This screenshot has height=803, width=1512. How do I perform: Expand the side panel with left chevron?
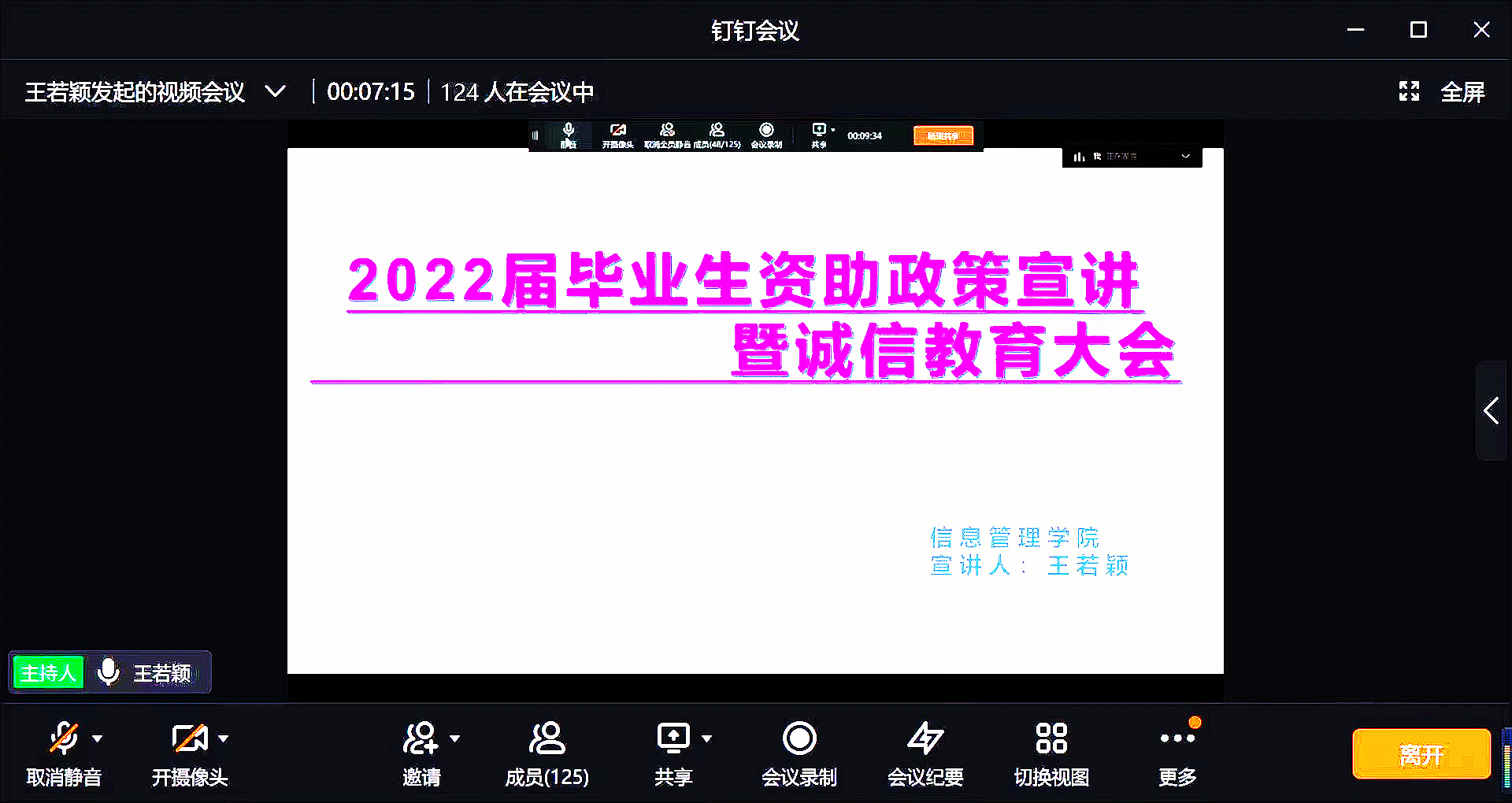[1491, 411]
